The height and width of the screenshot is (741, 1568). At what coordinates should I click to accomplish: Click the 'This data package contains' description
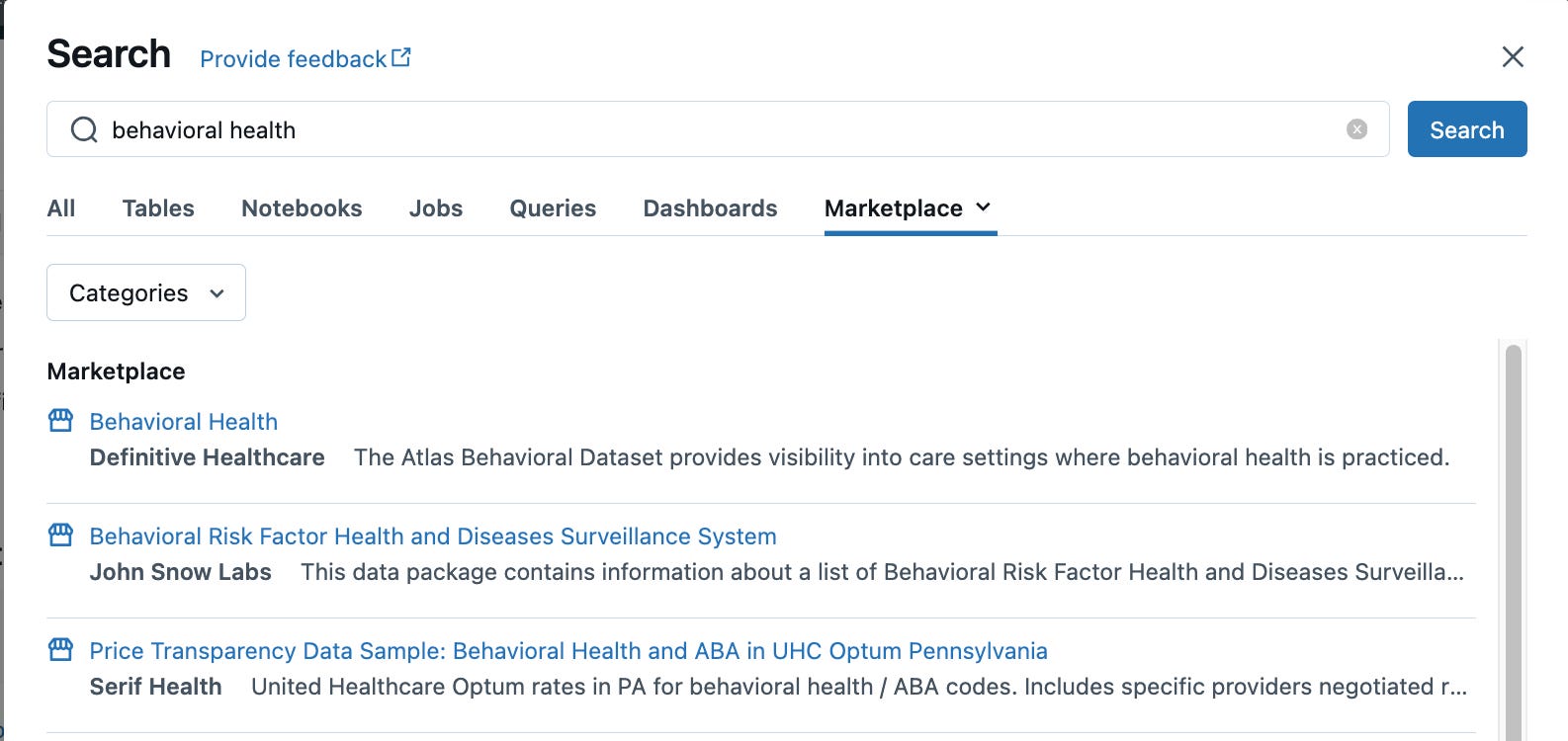pyautogui.click(x=882, y=572)
